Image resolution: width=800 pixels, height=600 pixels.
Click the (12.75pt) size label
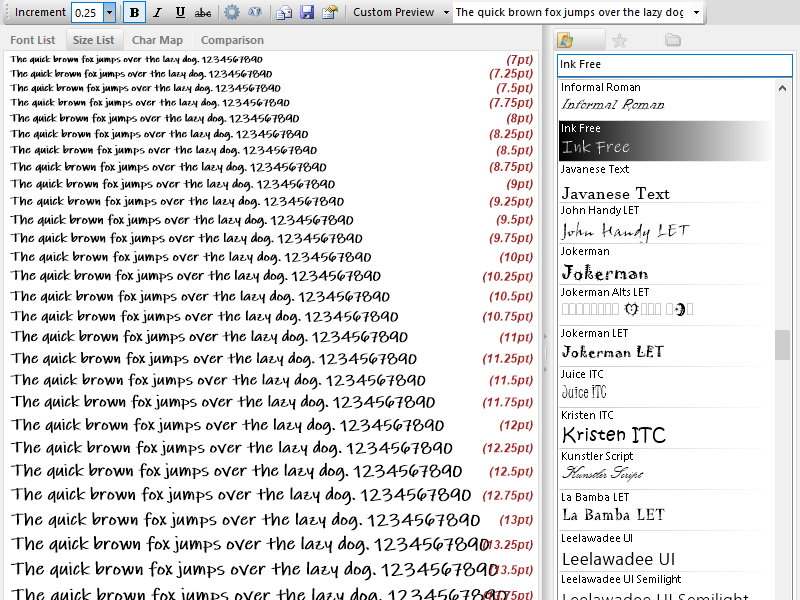(508, 496)
